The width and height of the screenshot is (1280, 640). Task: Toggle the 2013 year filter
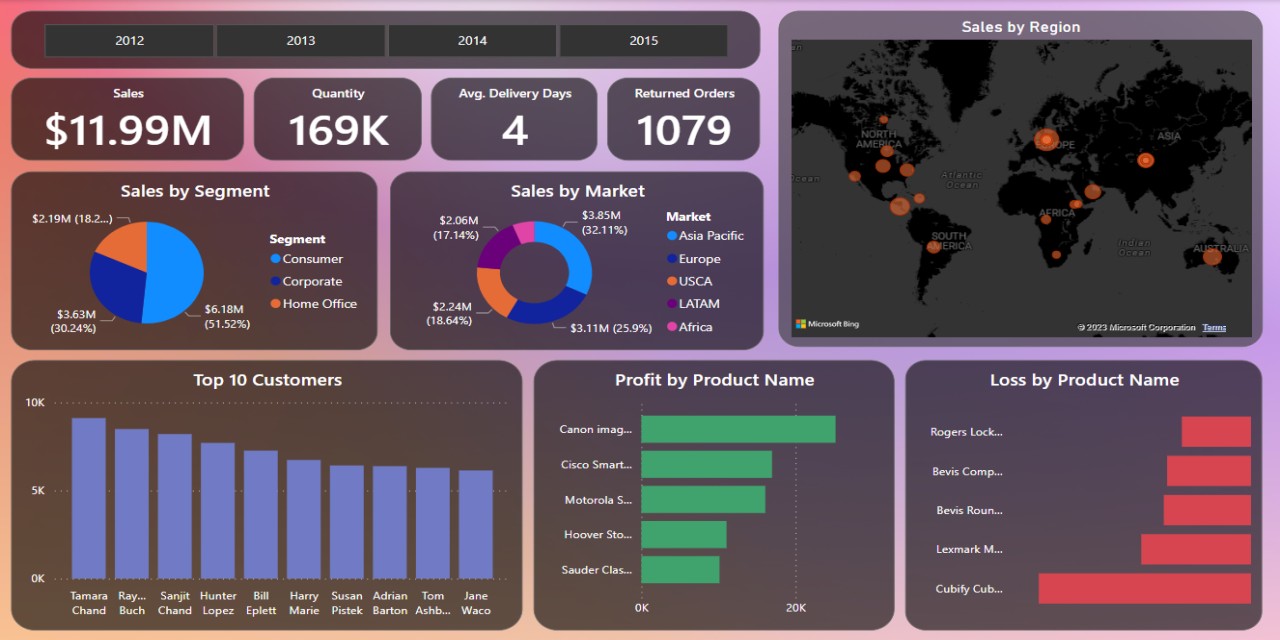300,40
